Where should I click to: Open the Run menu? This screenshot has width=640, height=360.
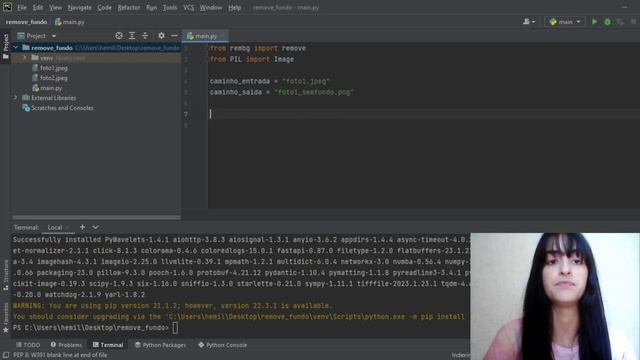(x=151, y=7)
